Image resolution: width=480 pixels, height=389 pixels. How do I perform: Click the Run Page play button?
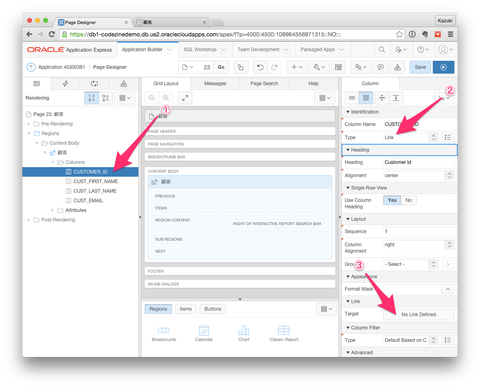[x=443, y=67]
